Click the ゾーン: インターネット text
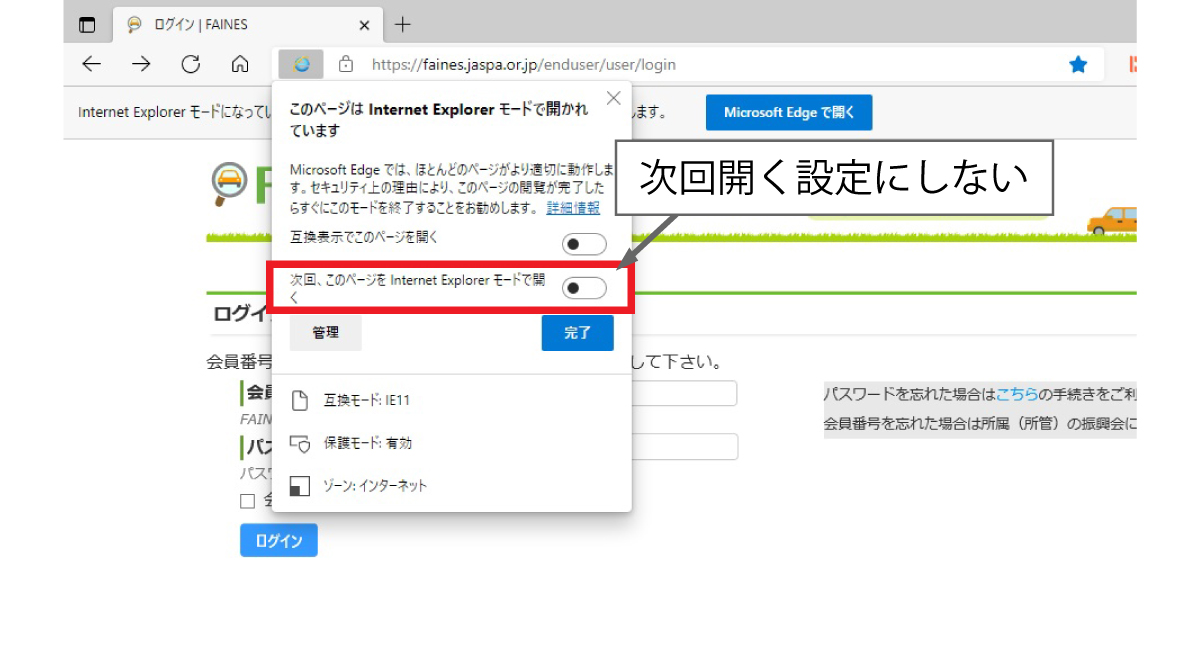1200x650 pixels. (x=374, y=486)
